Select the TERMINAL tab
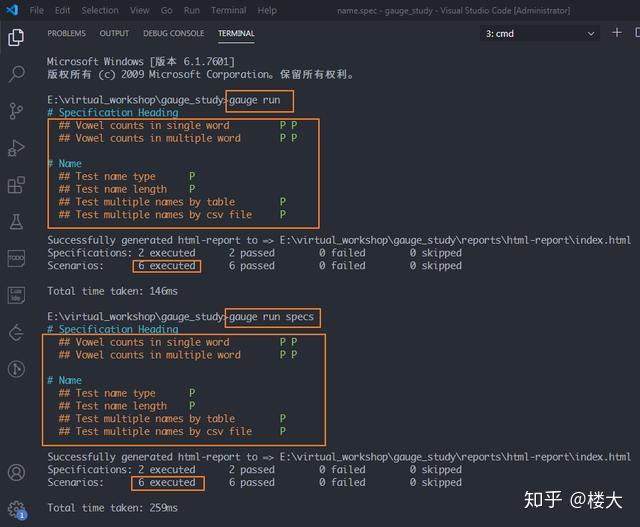The width and height of the screenshot is (640, 527). point(236,33)
